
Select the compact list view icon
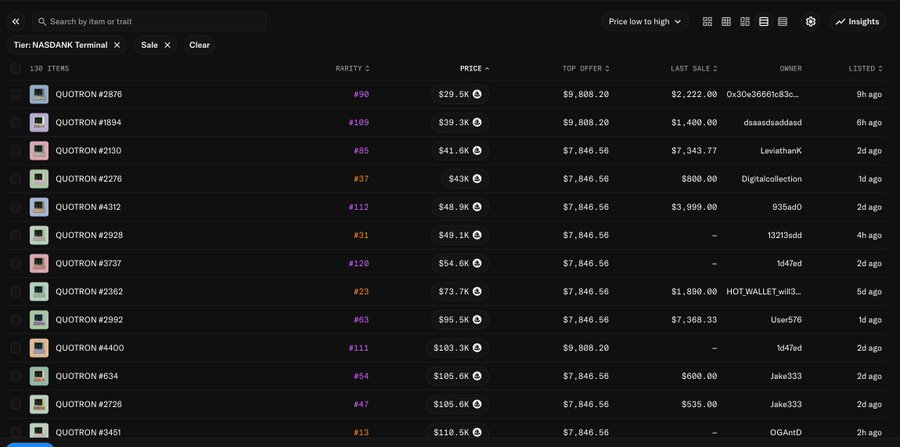pyautogui.click(x=782, y=21)
